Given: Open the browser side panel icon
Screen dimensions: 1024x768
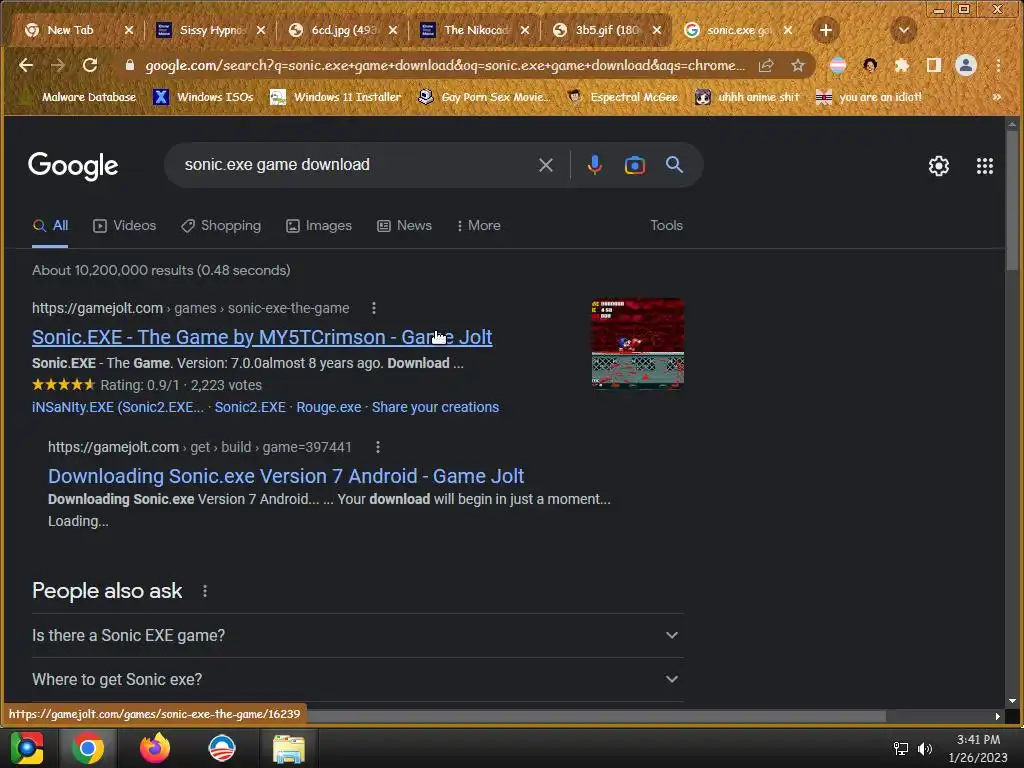Looking at the screenshot, I should 934,65.
